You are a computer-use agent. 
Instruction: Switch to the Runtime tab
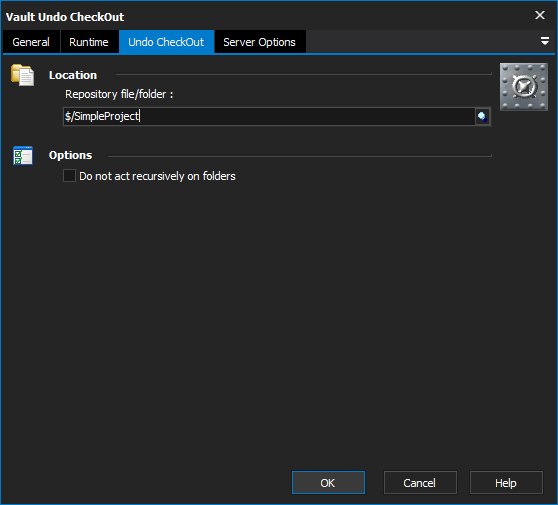tap(89, 42)
